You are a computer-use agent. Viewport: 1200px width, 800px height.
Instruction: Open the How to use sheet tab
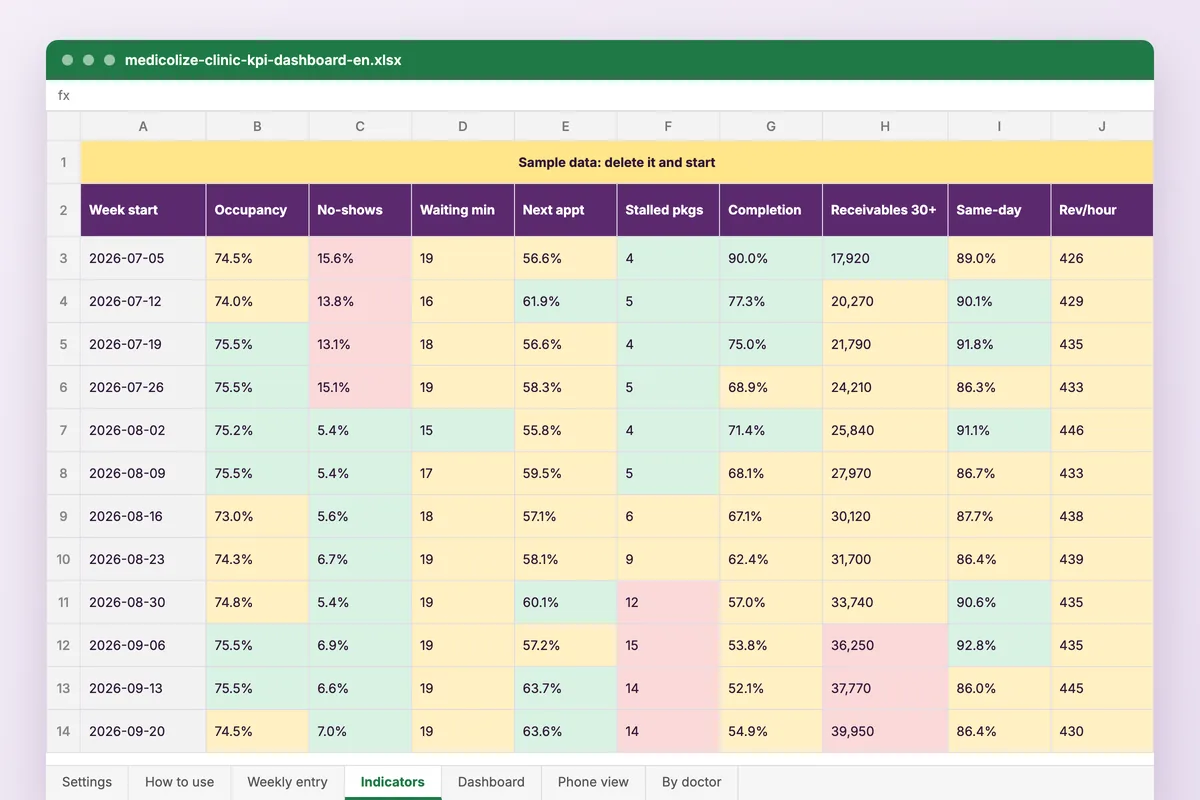[179, 782]
